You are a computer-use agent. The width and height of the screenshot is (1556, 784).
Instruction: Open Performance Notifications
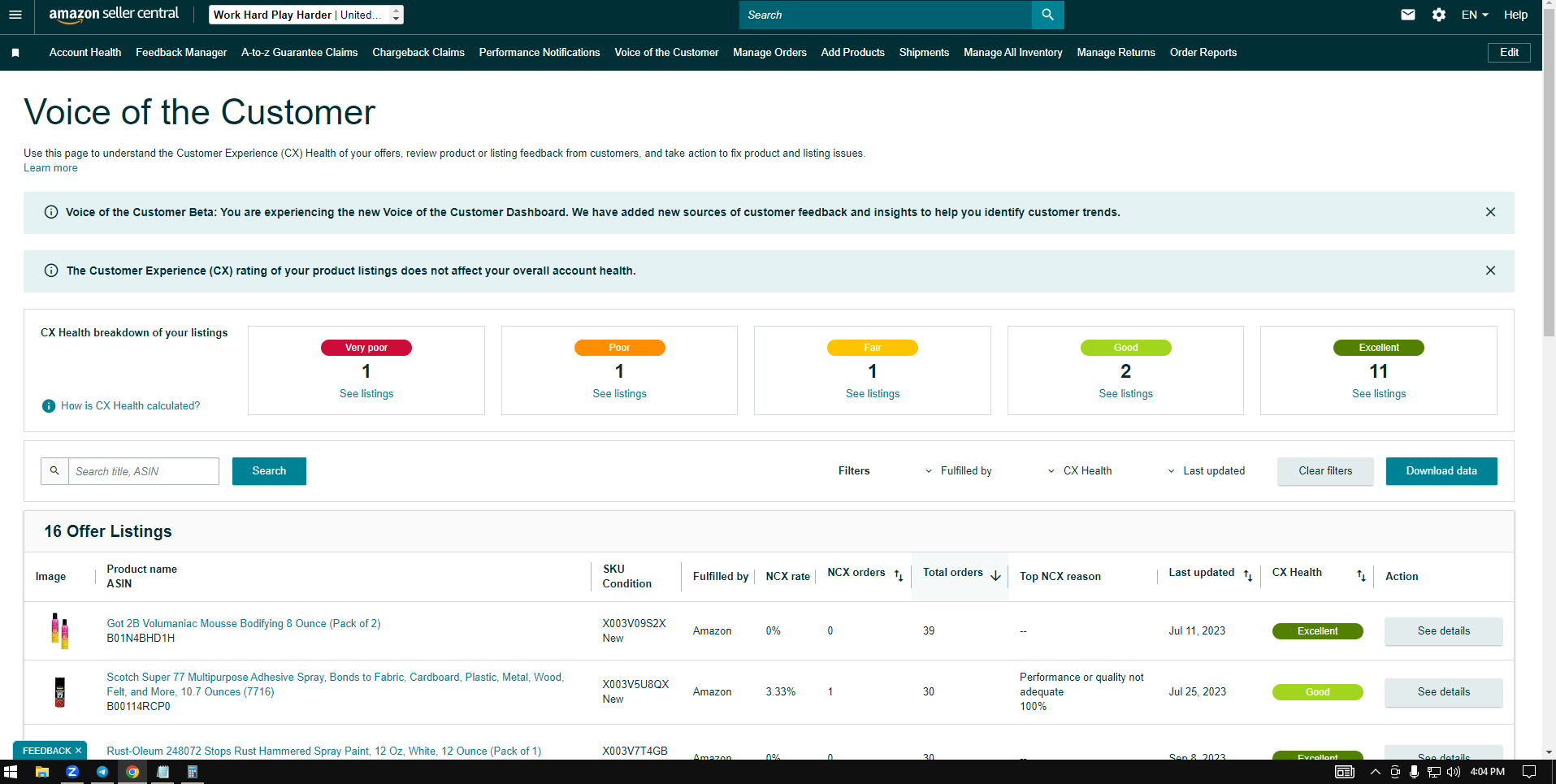(540, 53)
